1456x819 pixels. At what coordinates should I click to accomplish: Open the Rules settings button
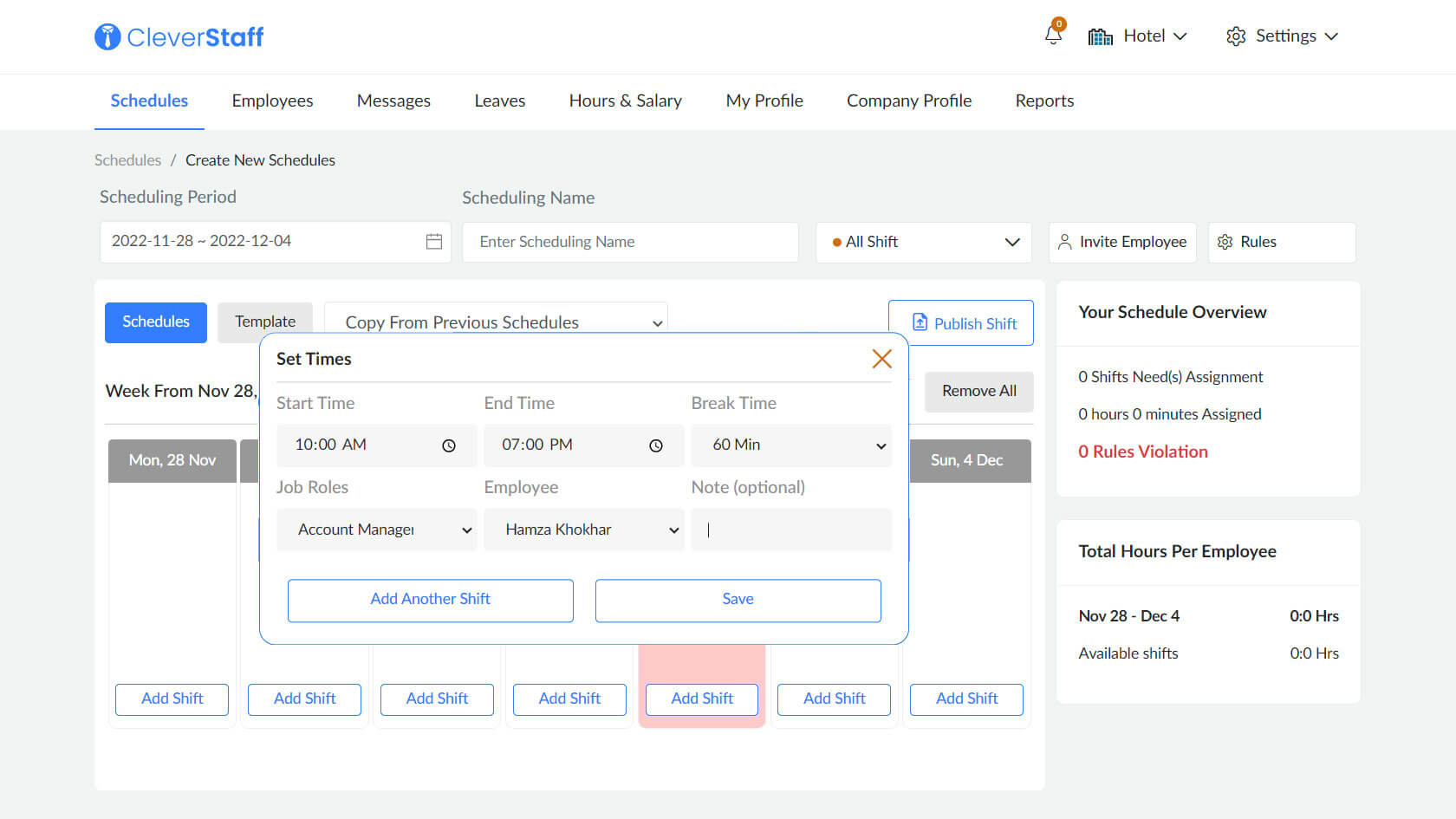click(x=1281, y=242)
